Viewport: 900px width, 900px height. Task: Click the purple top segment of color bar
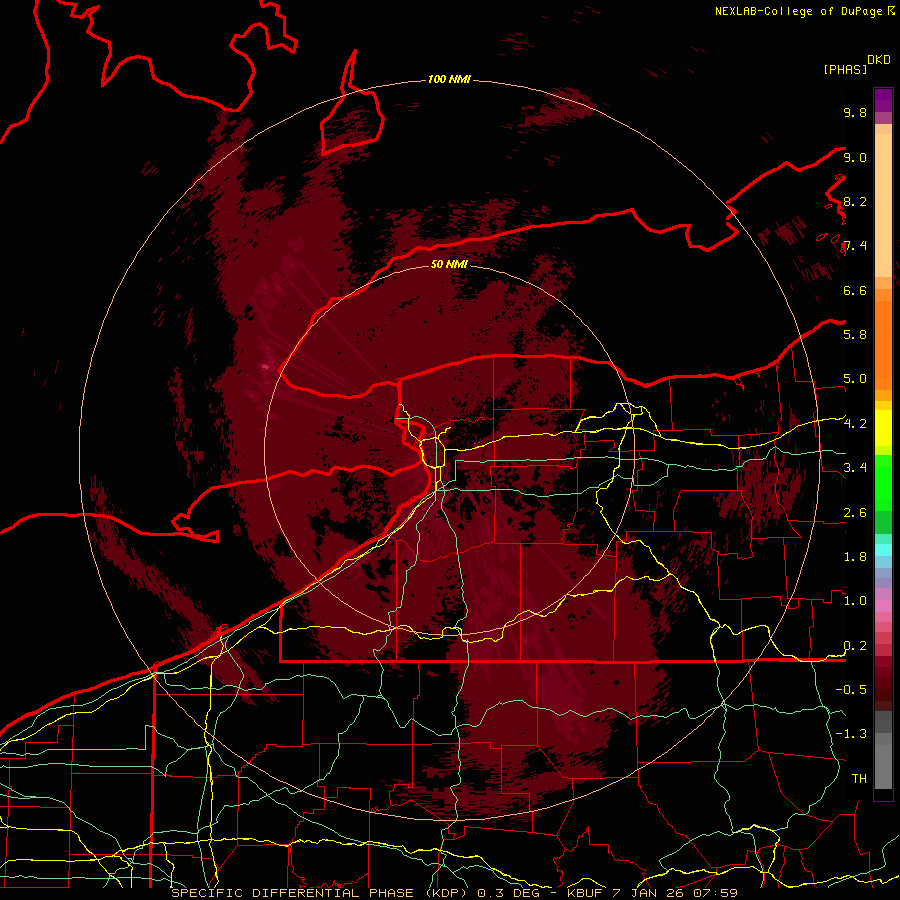[883, 100]
